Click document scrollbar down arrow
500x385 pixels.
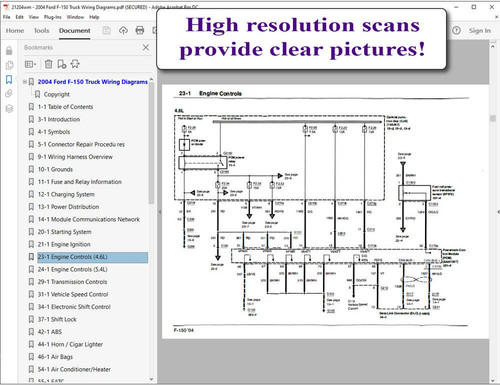(x=493, y=380)
